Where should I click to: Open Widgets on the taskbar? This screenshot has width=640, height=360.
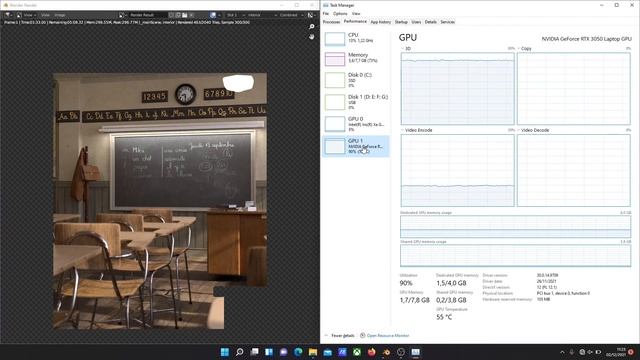pyautogui.click(x=269, y=352)
